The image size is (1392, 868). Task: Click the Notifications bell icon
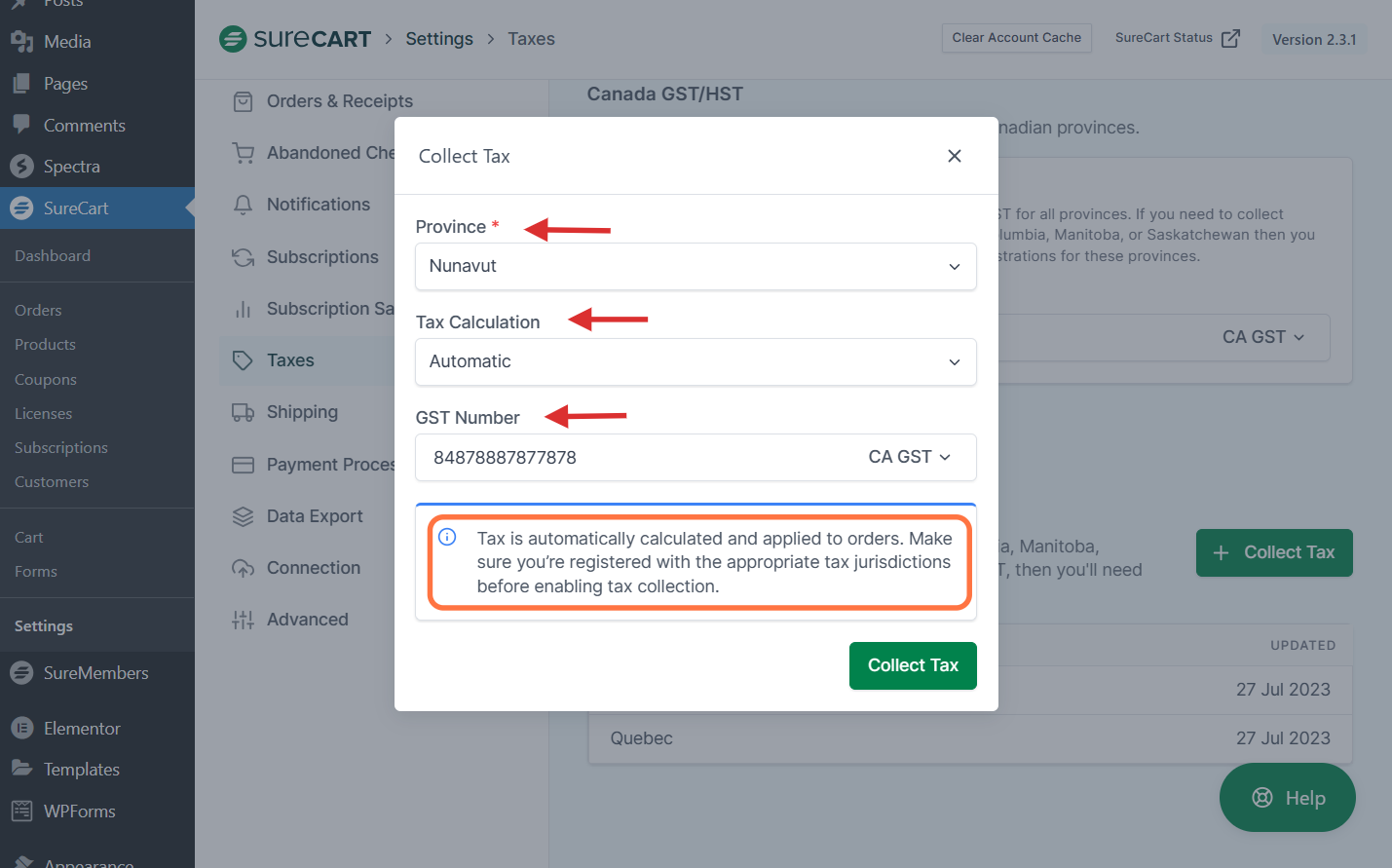click(x=243, y=205)
